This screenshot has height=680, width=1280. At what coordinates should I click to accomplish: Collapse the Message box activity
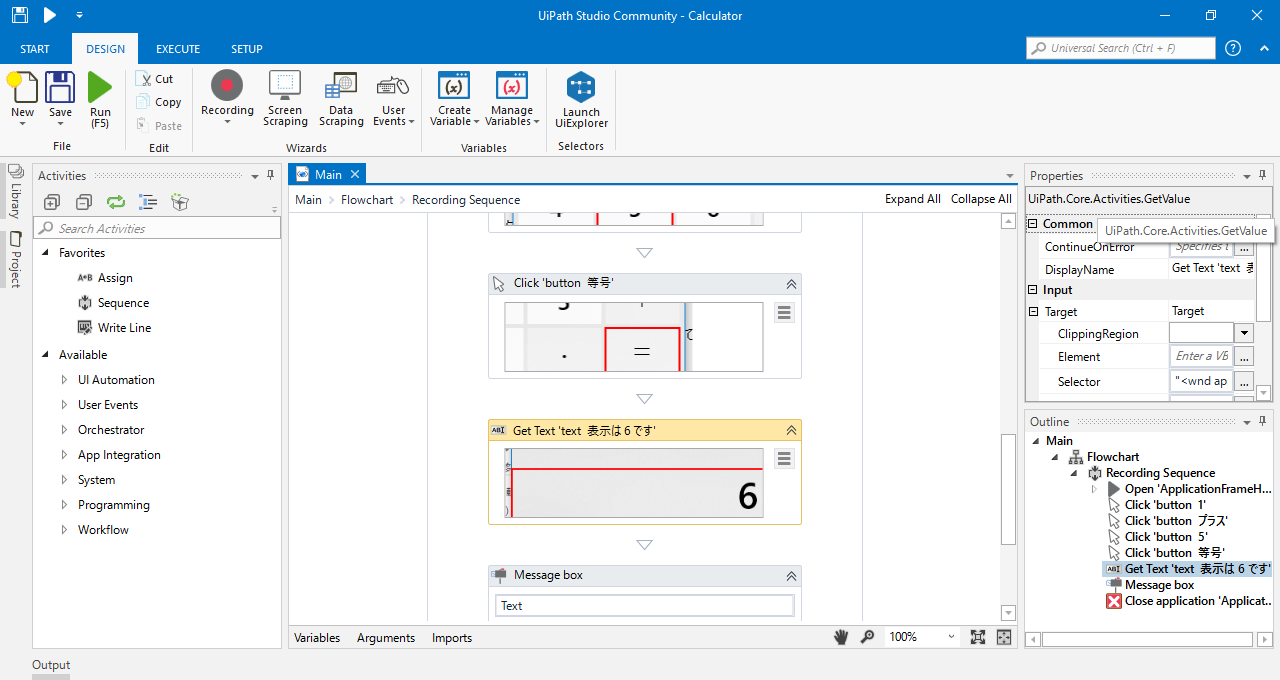(791, 576)
